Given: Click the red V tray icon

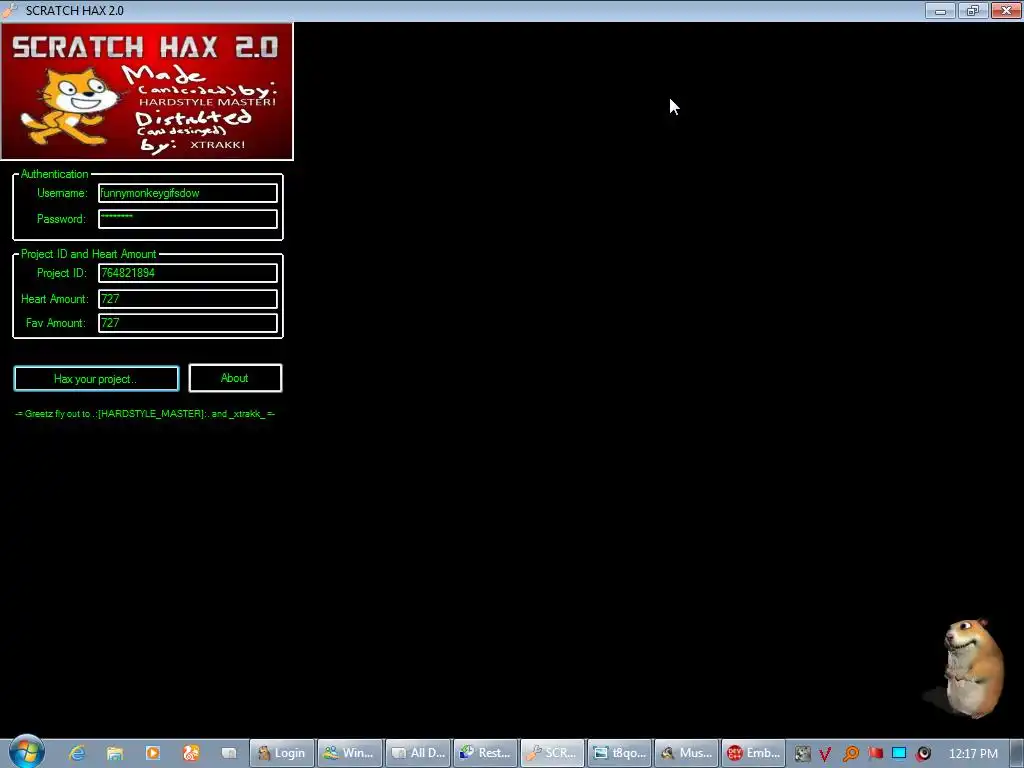Looking at the screenshot, I should (x=825, y=754).
